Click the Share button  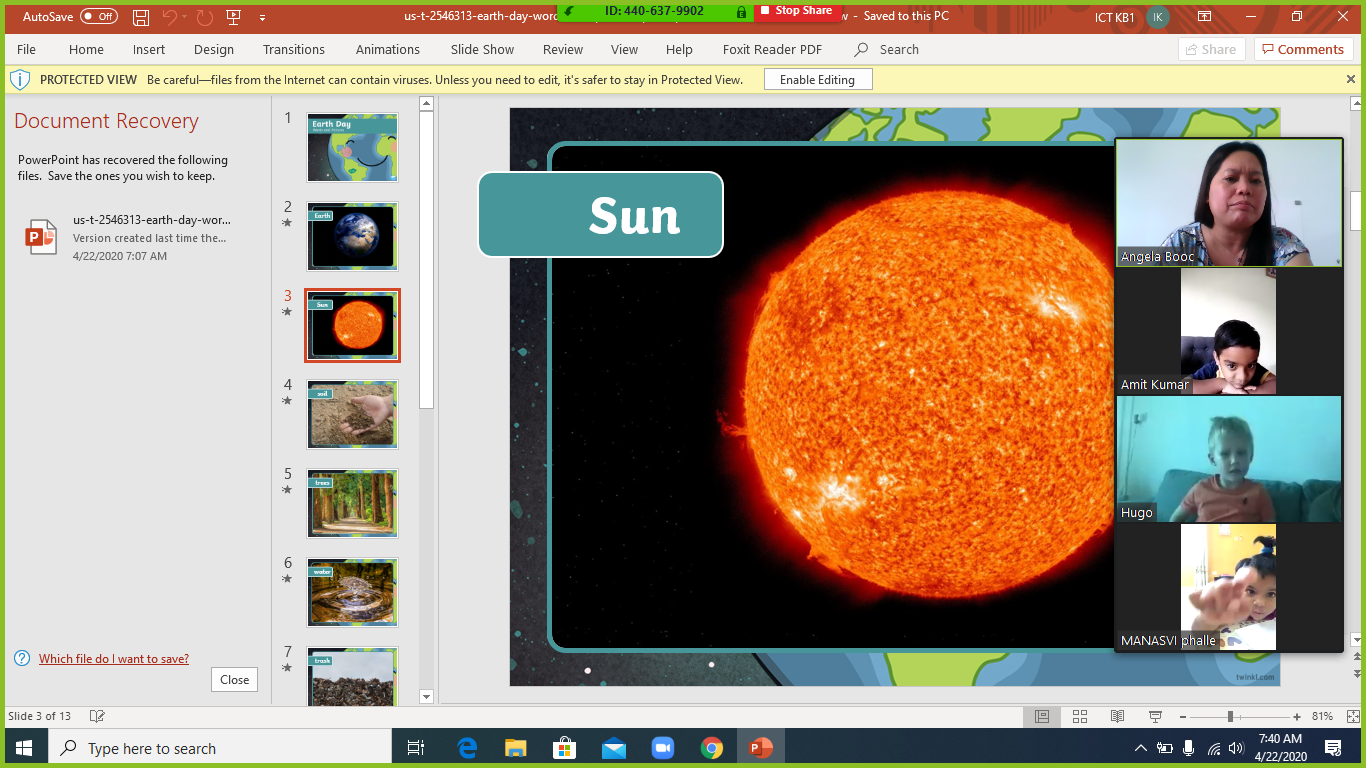coord(1211,49)
